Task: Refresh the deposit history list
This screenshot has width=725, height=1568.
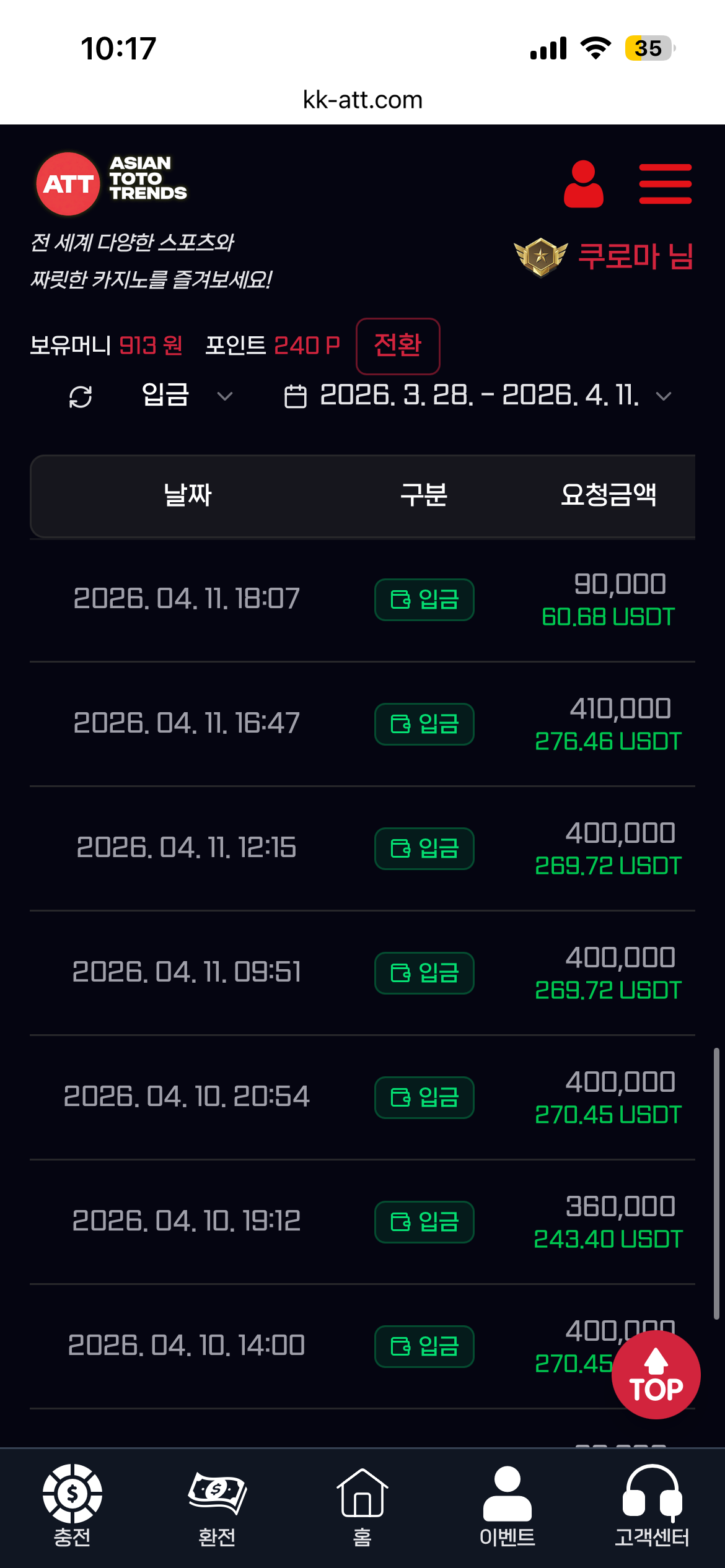Action: point(81,396)
